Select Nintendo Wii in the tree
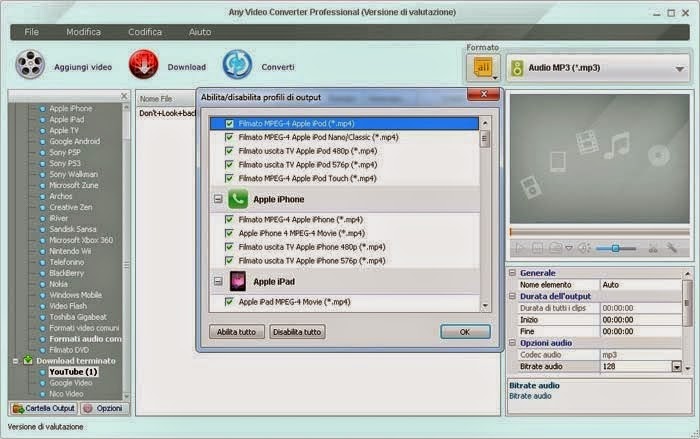 click(71, 251)
